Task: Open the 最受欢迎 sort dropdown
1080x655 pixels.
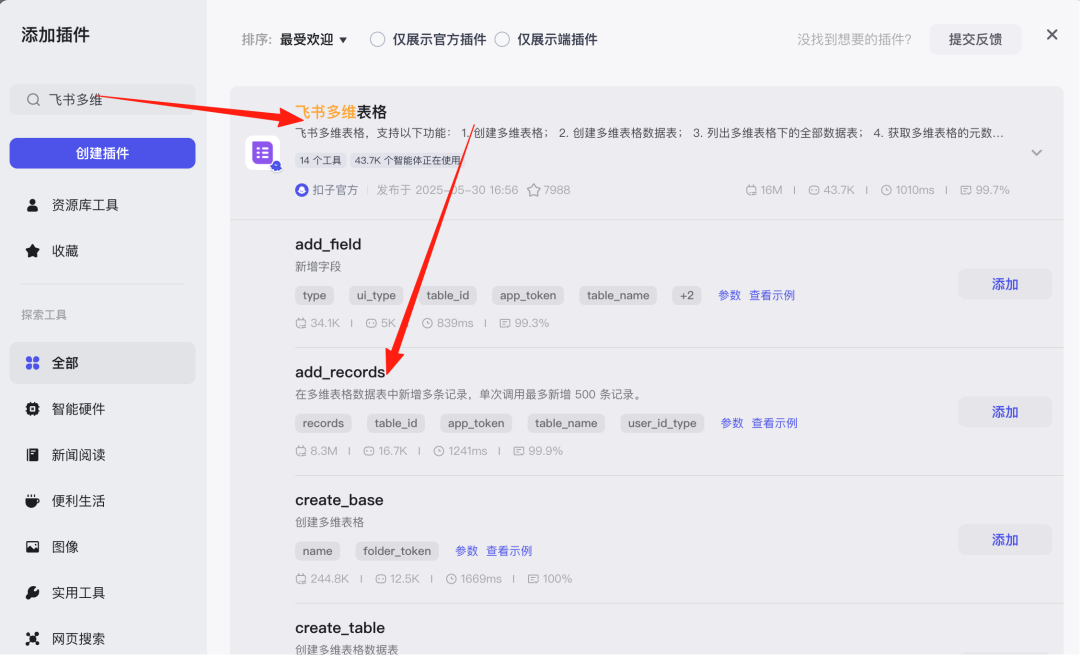Action: [313, 39]
